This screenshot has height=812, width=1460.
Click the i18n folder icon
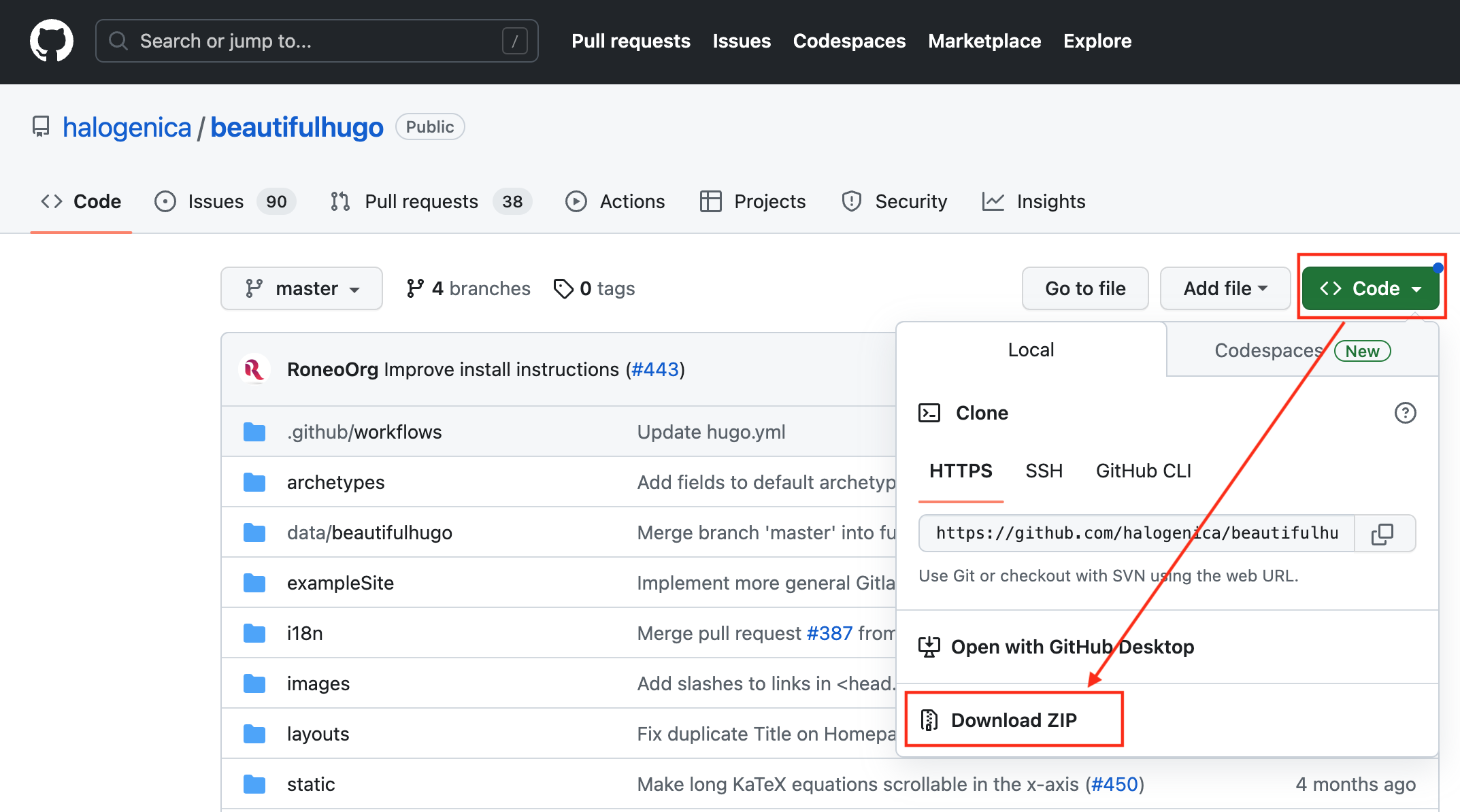coord(254,633)
